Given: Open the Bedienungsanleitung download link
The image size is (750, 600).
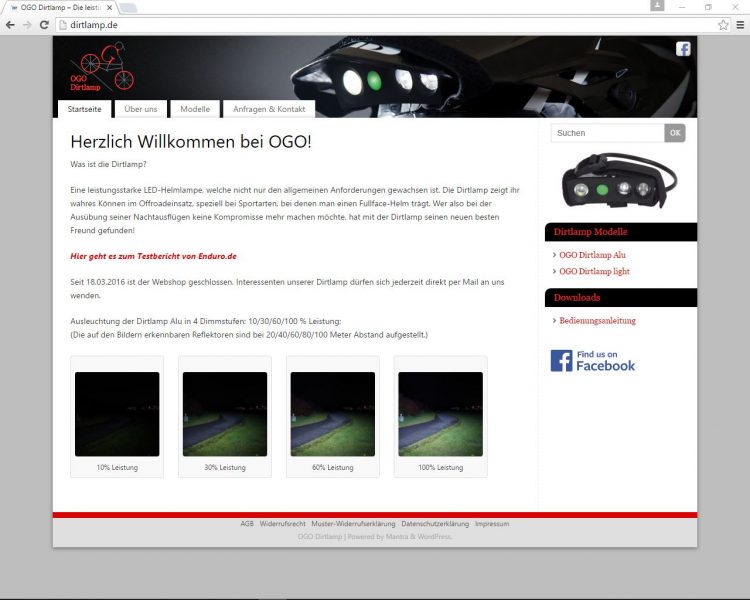Looking at the screenshot, I should coord(597,321).
